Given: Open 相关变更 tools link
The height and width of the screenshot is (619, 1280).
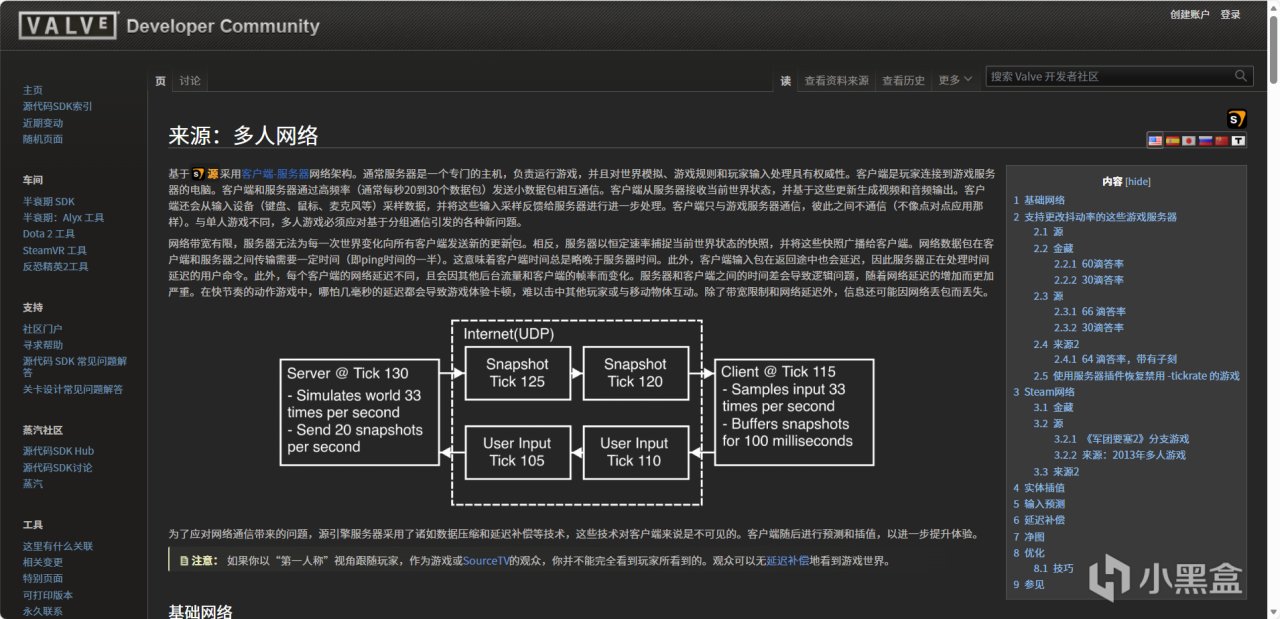Looking at the screenshot, I should coord(43,562).
